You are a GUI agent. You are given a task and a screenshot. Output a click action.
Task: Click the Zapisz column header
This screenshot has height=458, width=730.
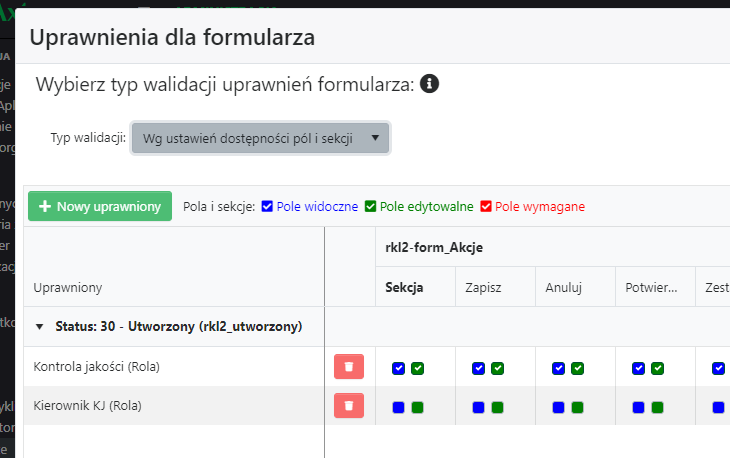tap(483, 287)
